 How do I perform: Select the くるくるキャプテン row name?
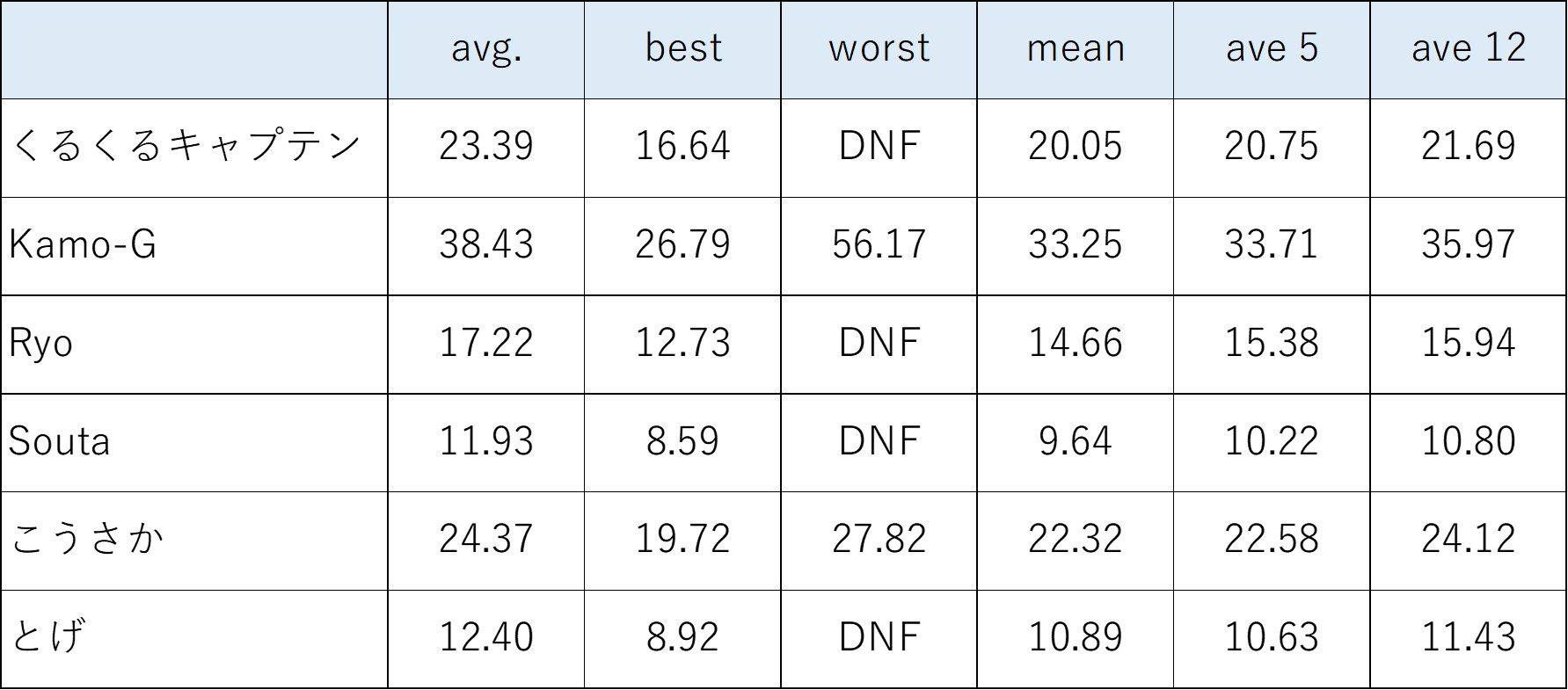tap(186, 146)
